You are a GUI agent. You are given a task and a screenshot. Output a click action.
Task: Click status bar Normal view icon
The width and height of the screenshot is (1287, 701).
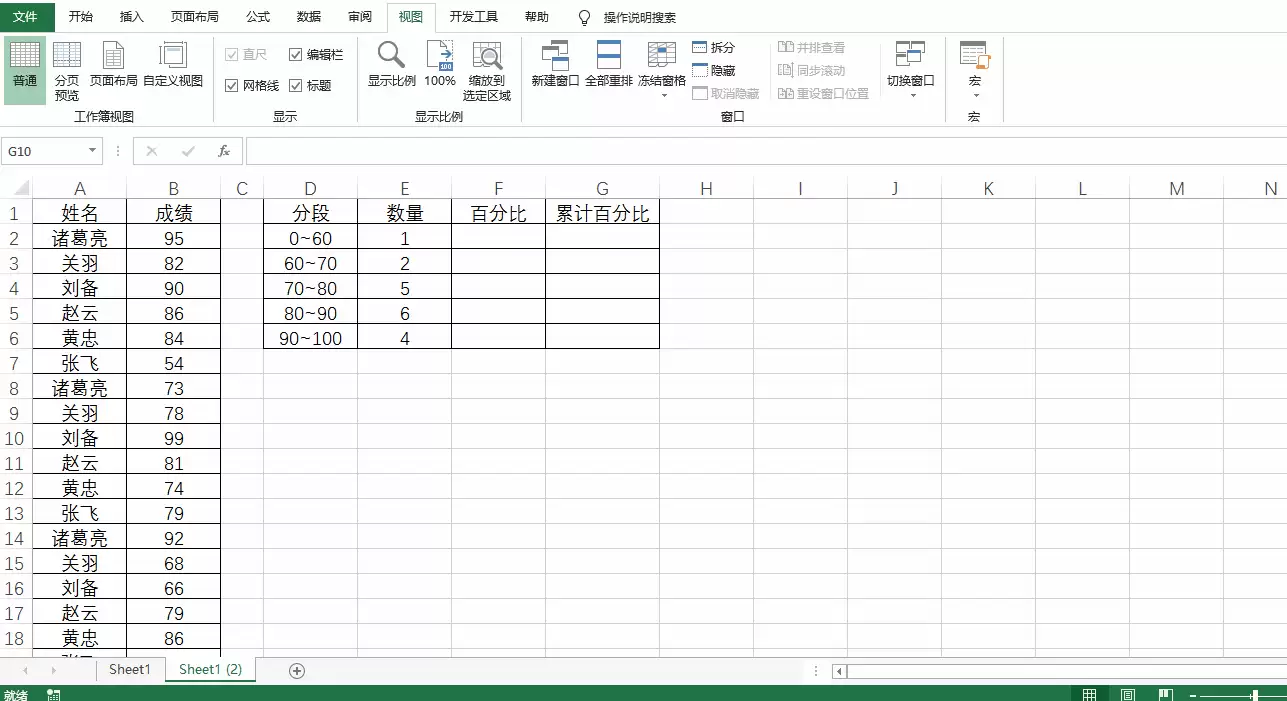(1089, 694)
